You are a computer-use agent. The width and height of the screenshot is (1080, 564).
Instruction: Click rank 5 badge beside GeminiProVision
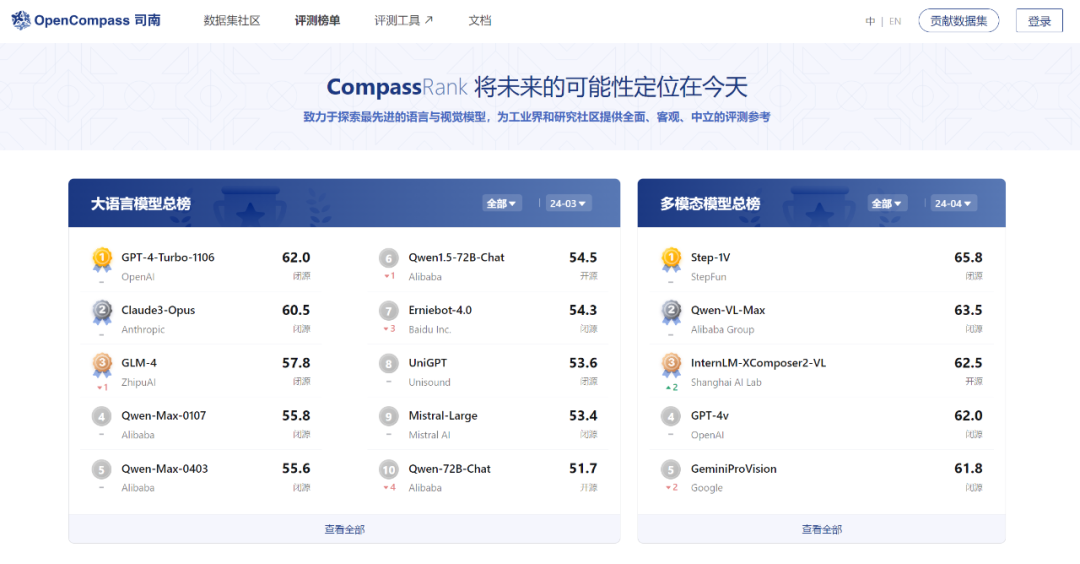coord(671,470)
